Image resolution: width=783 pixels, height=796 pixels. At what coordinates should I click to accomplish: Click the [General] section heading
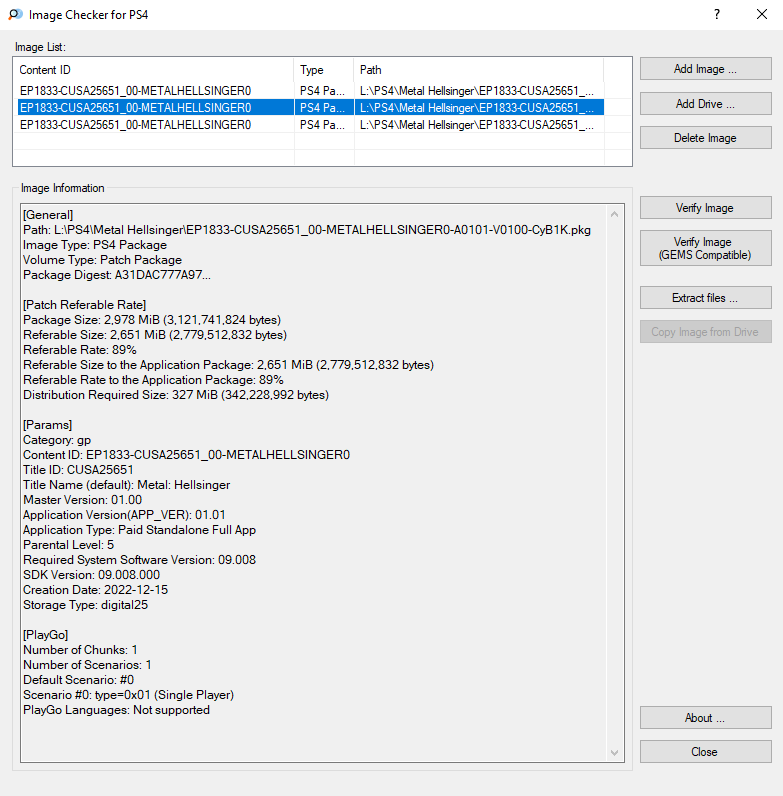click(48, 215)
